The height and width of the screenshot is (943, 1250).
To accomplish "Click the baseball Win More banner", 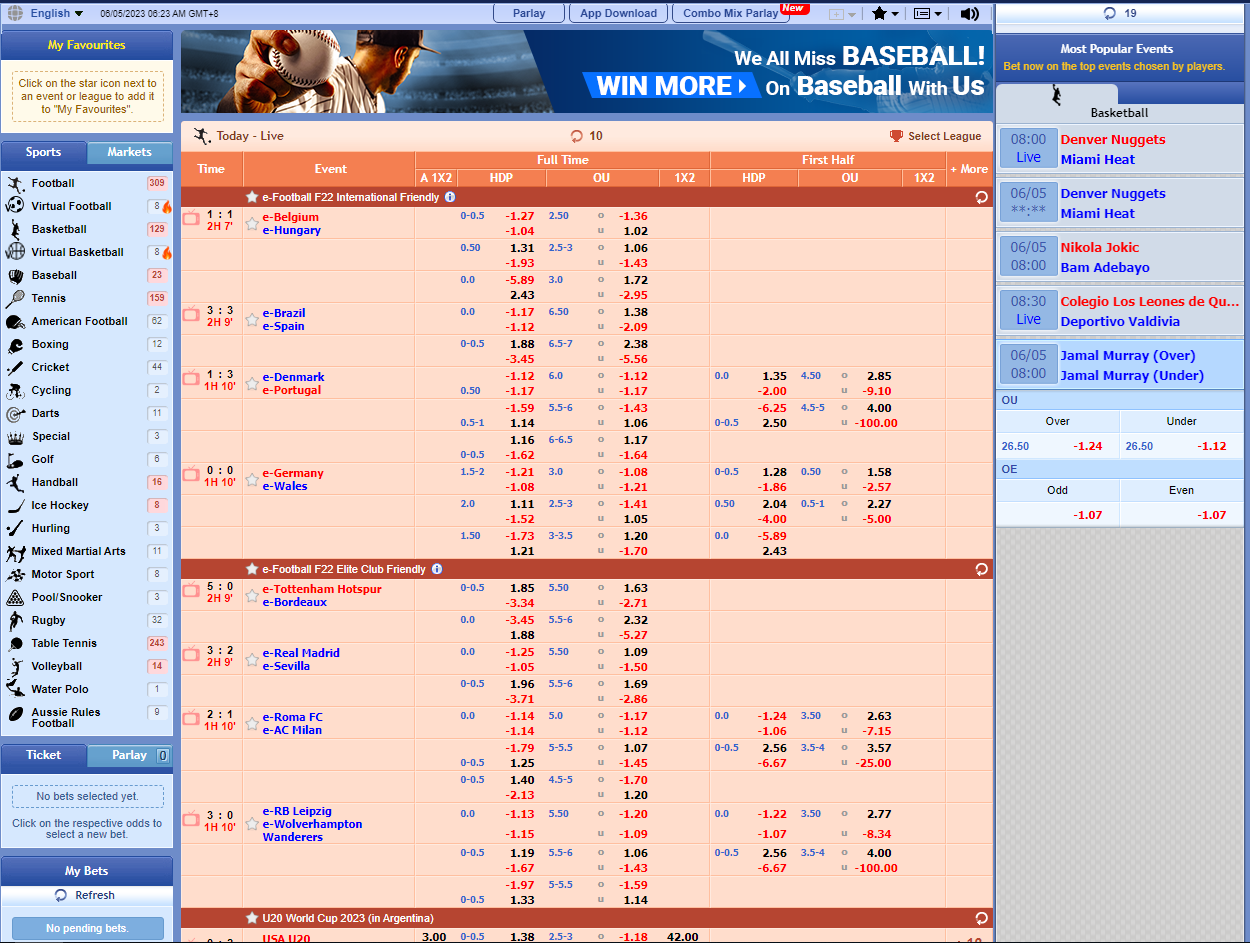I will pos(587,71).
